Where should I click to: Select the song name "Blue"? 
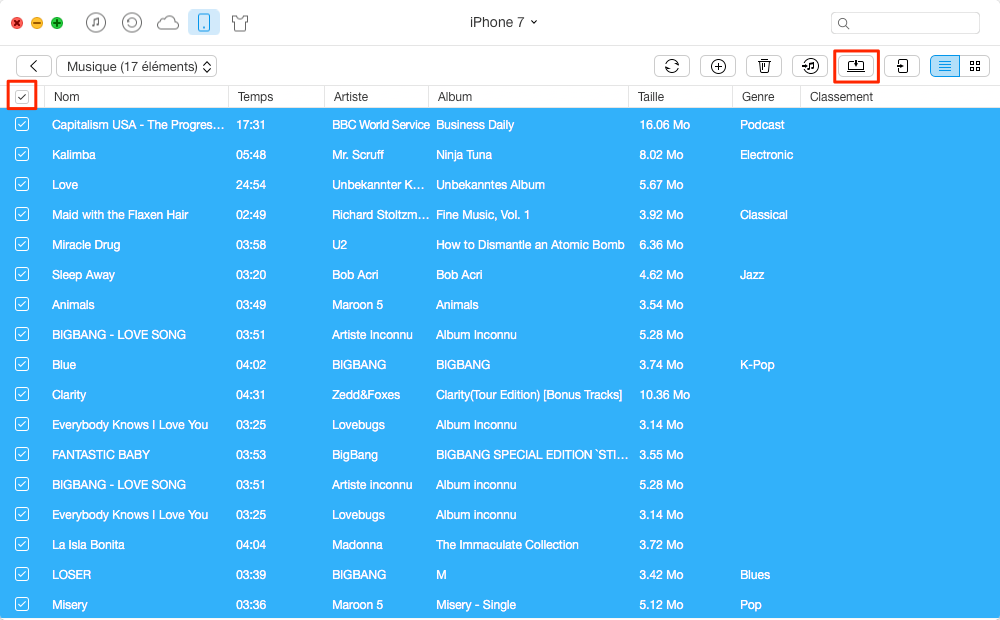[x=64, y=365]
